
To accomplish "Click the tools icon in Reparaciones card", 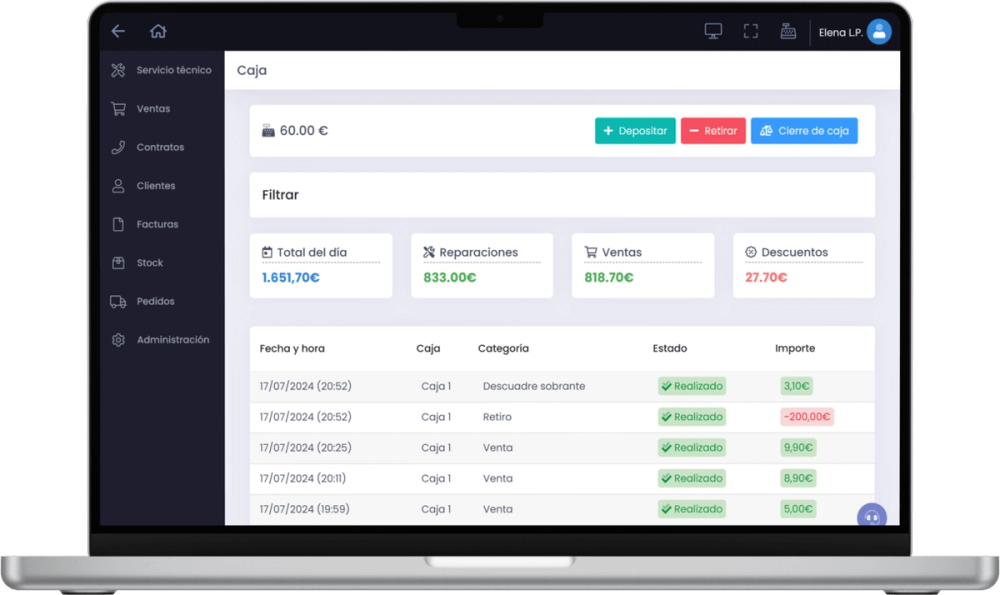I will pyautogui.click(x=429, y=253).
